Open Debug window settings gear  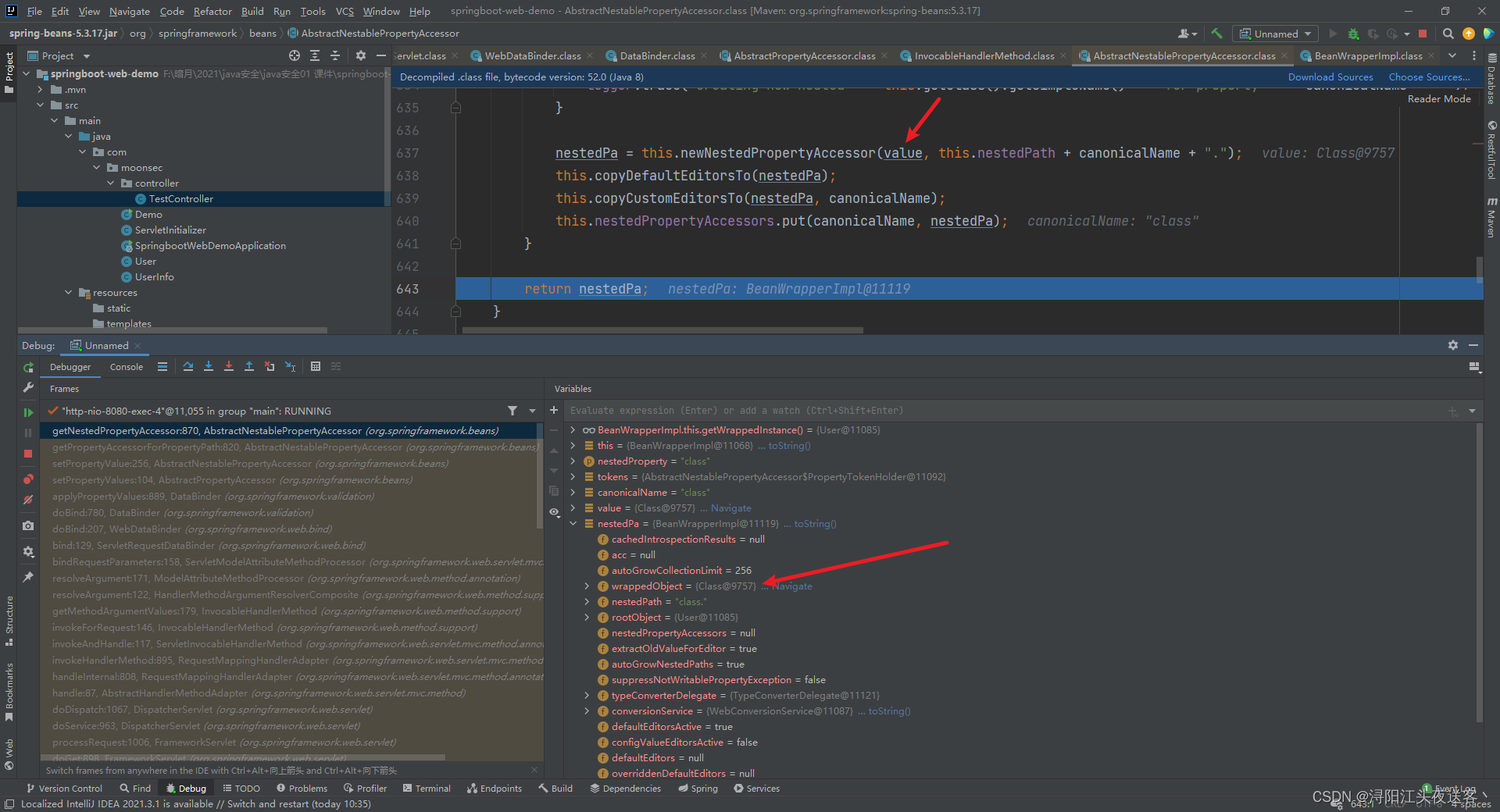click(1453, 345)
